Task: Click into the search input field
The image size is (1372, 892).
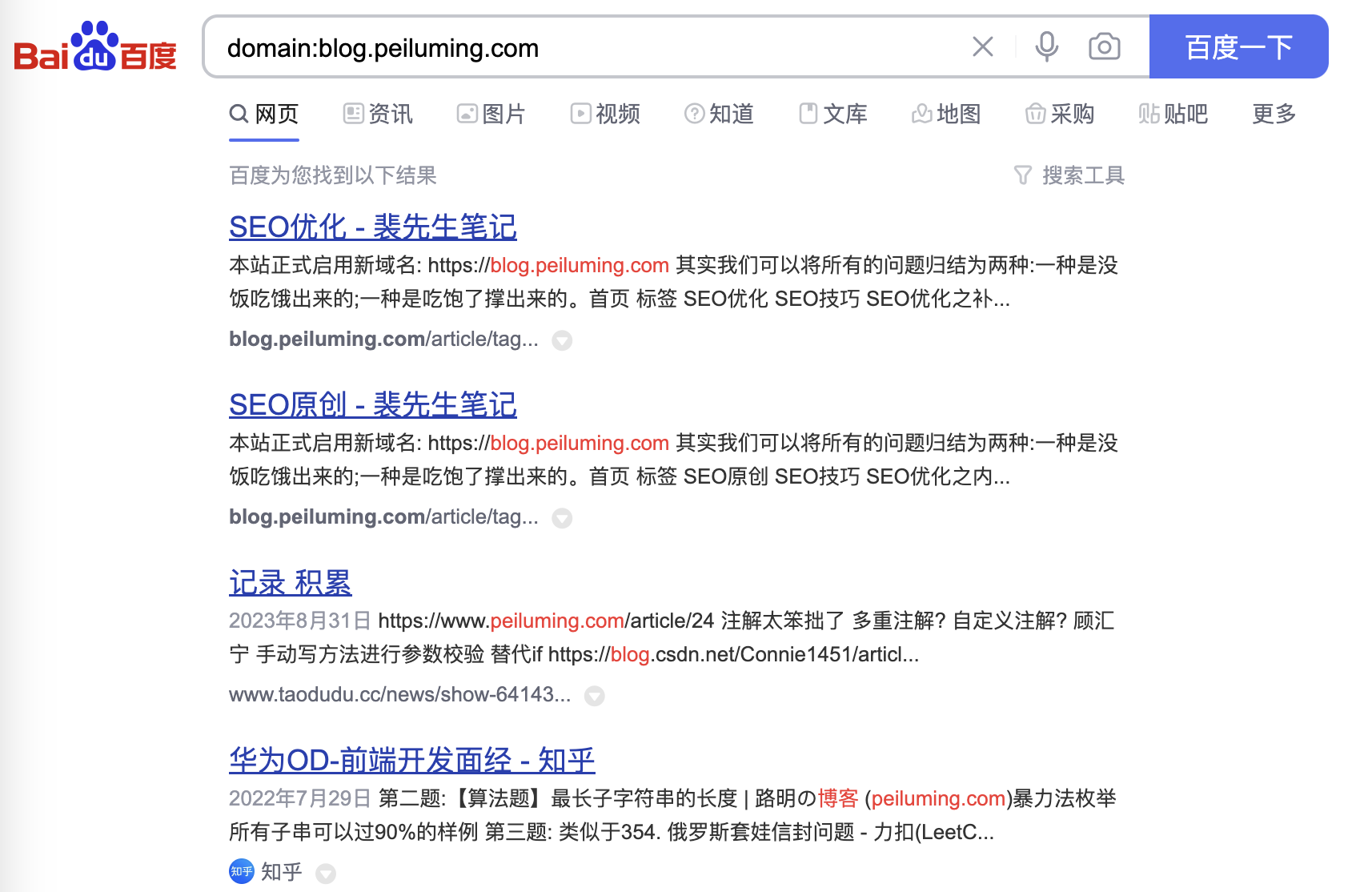Action: tap(584, 48)
